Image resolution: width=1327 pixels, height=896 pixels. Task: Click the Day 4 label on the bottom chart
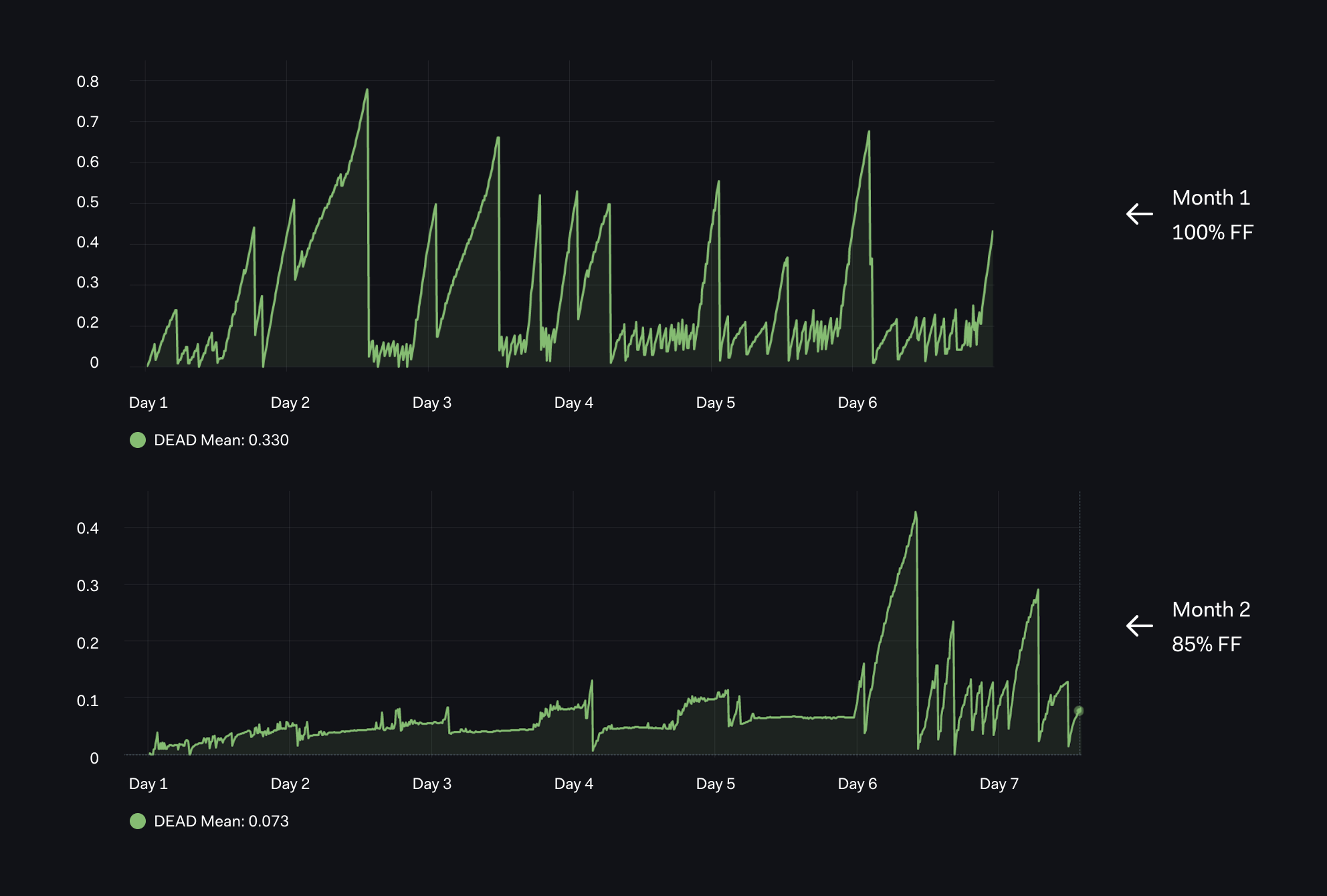pyautogui.click(x=573, y=784)
